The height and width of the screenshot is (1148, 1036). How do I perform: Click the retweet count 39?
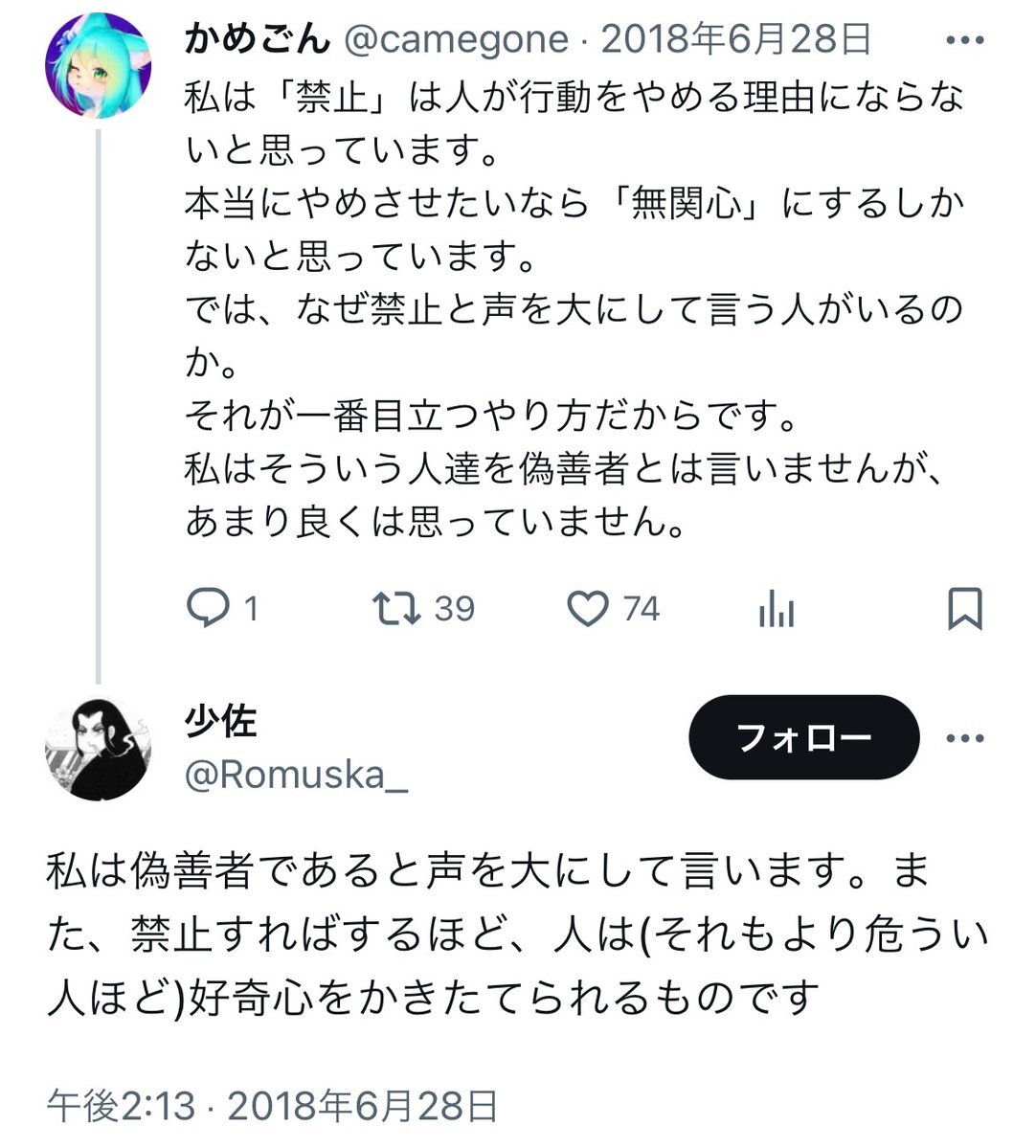(455, 608)
